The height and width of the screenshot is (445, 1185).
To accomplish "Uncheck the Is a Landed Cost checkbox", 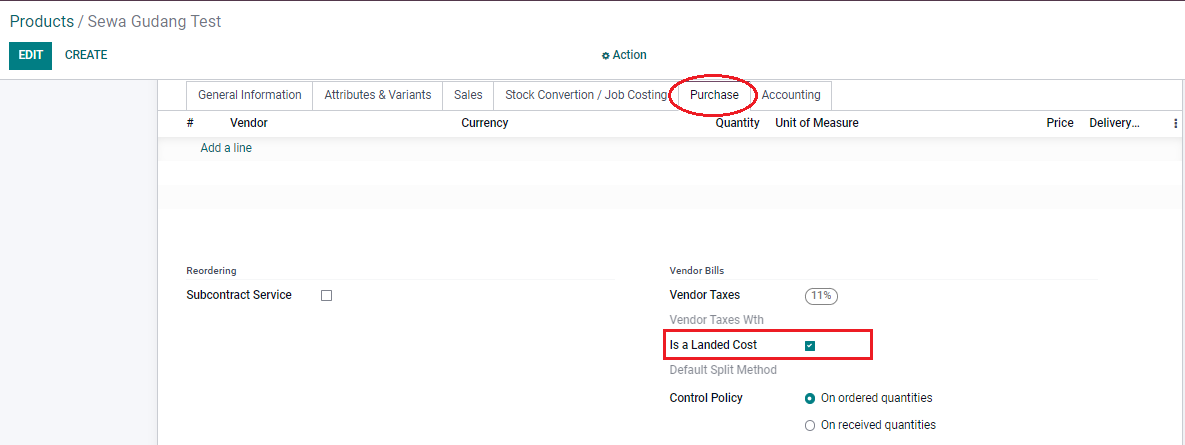I will point(810,346).
